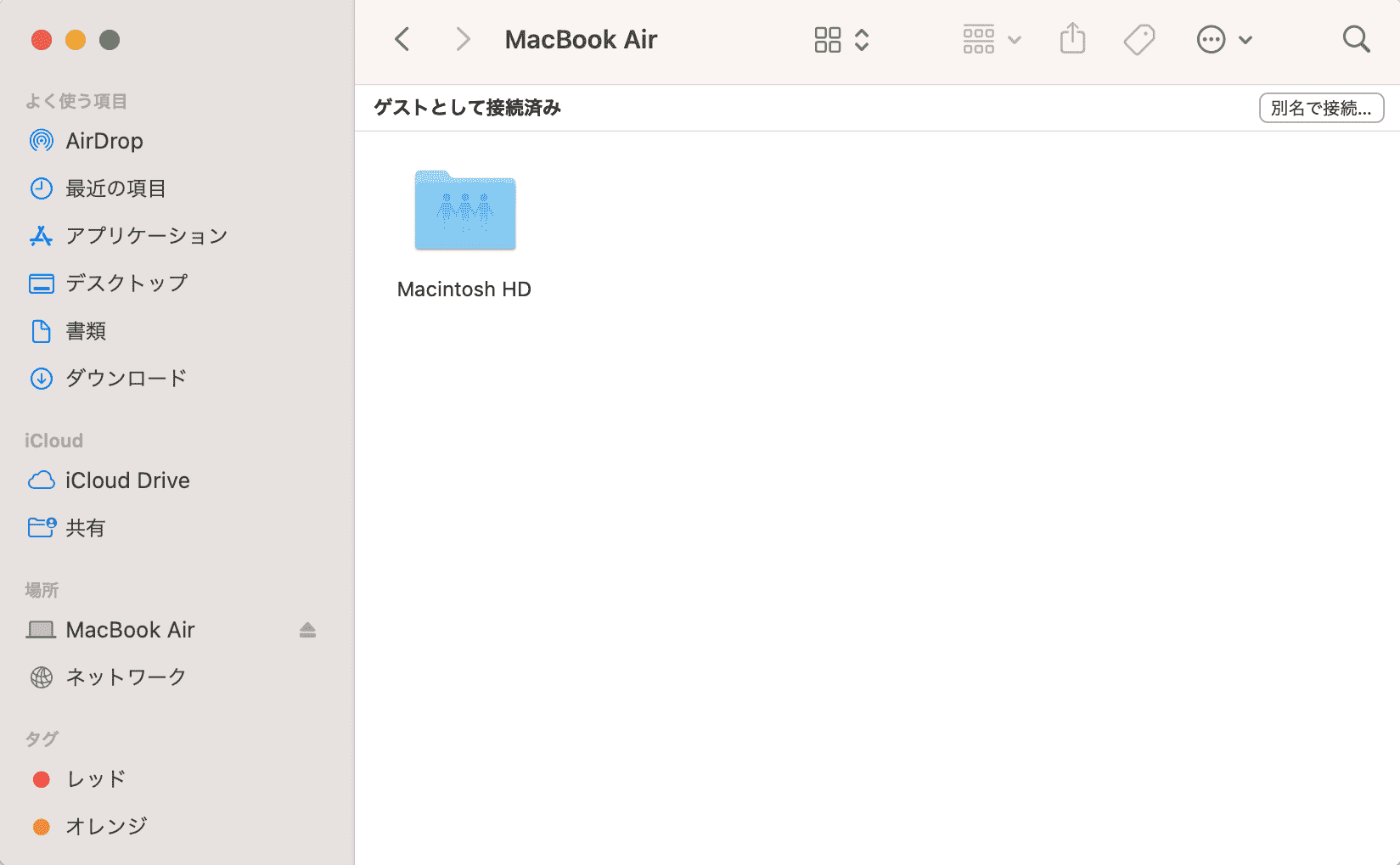Screen dimensions: 1400x865
Task: Click the 別名で接続... button
Action: coord(1321,108)
